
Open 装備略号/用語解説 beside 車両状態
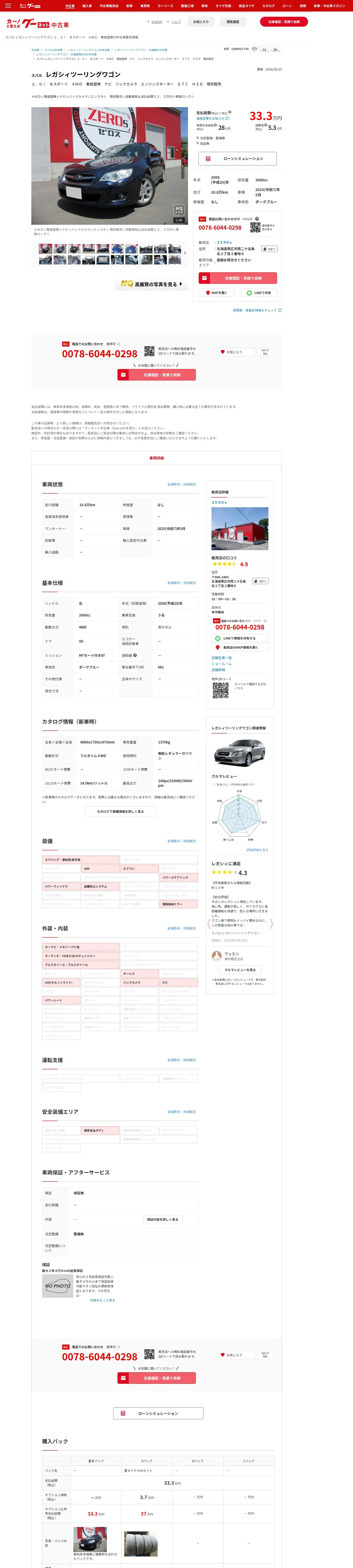181,485
